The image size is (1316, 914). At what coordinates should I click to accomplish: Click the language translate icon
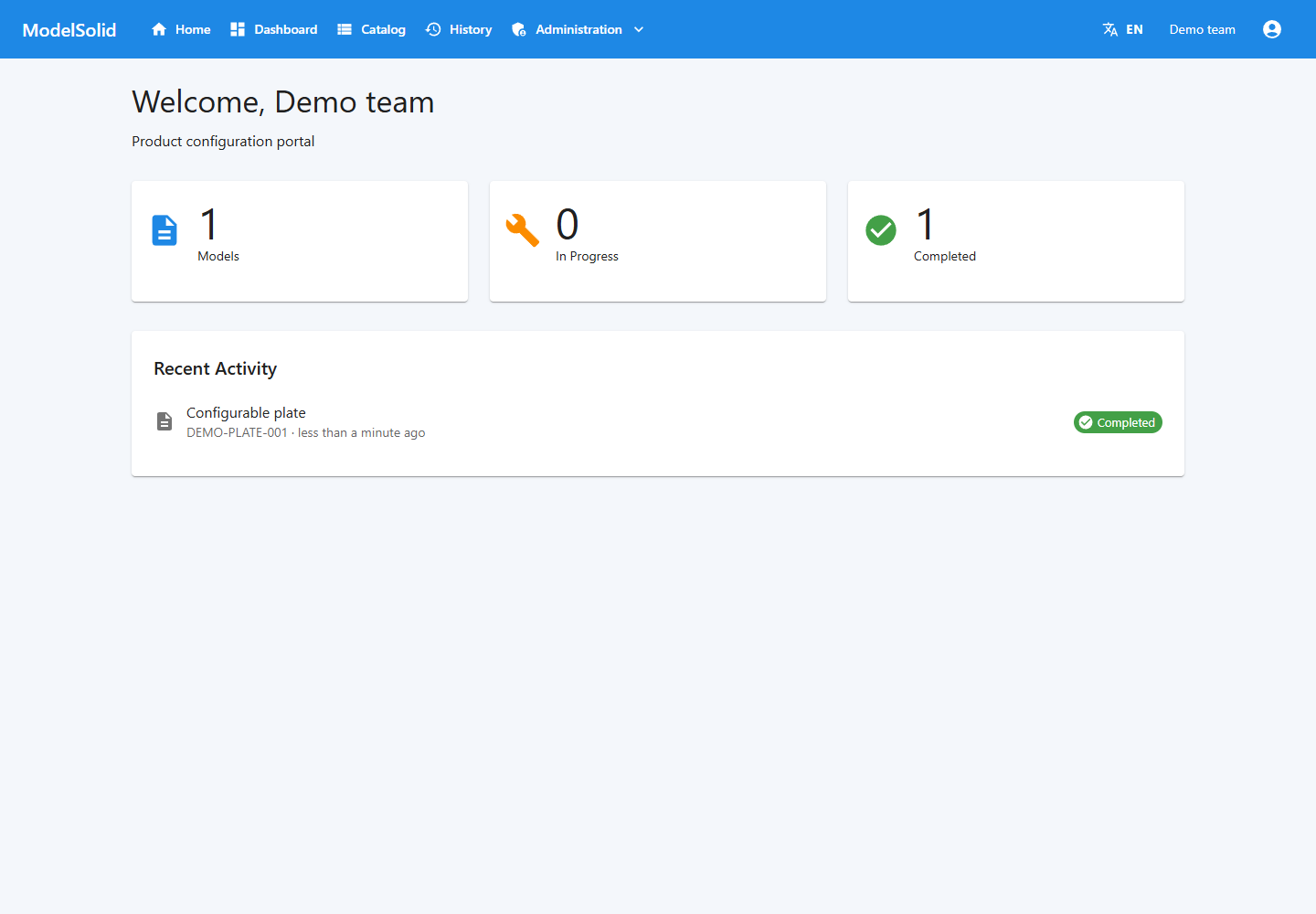(1110, 29)
